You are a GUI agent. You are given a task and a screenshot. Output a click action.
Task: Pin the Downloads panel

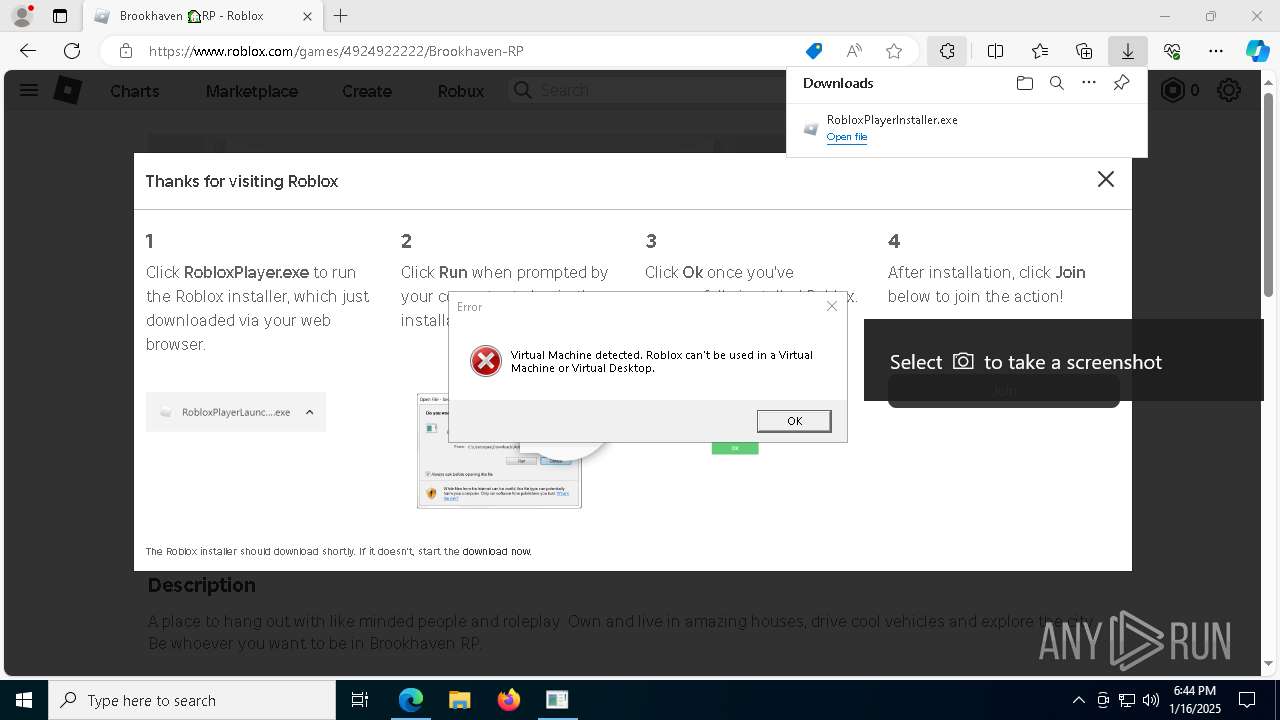click(1121, 83)
